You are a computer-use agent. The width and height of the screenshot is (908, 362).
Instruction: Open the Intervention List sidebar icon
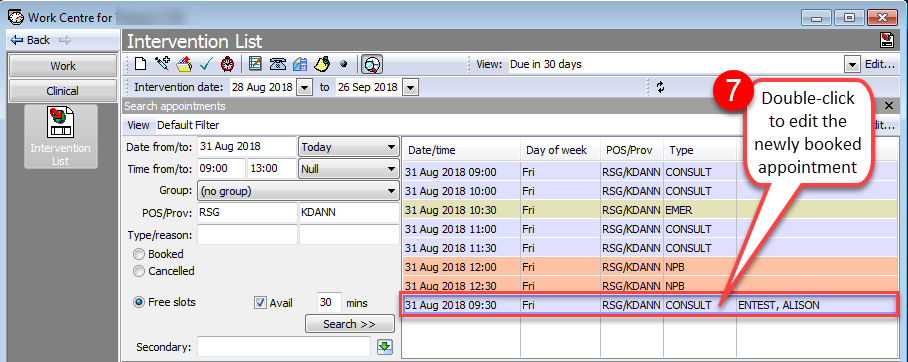tap(61, 137)
